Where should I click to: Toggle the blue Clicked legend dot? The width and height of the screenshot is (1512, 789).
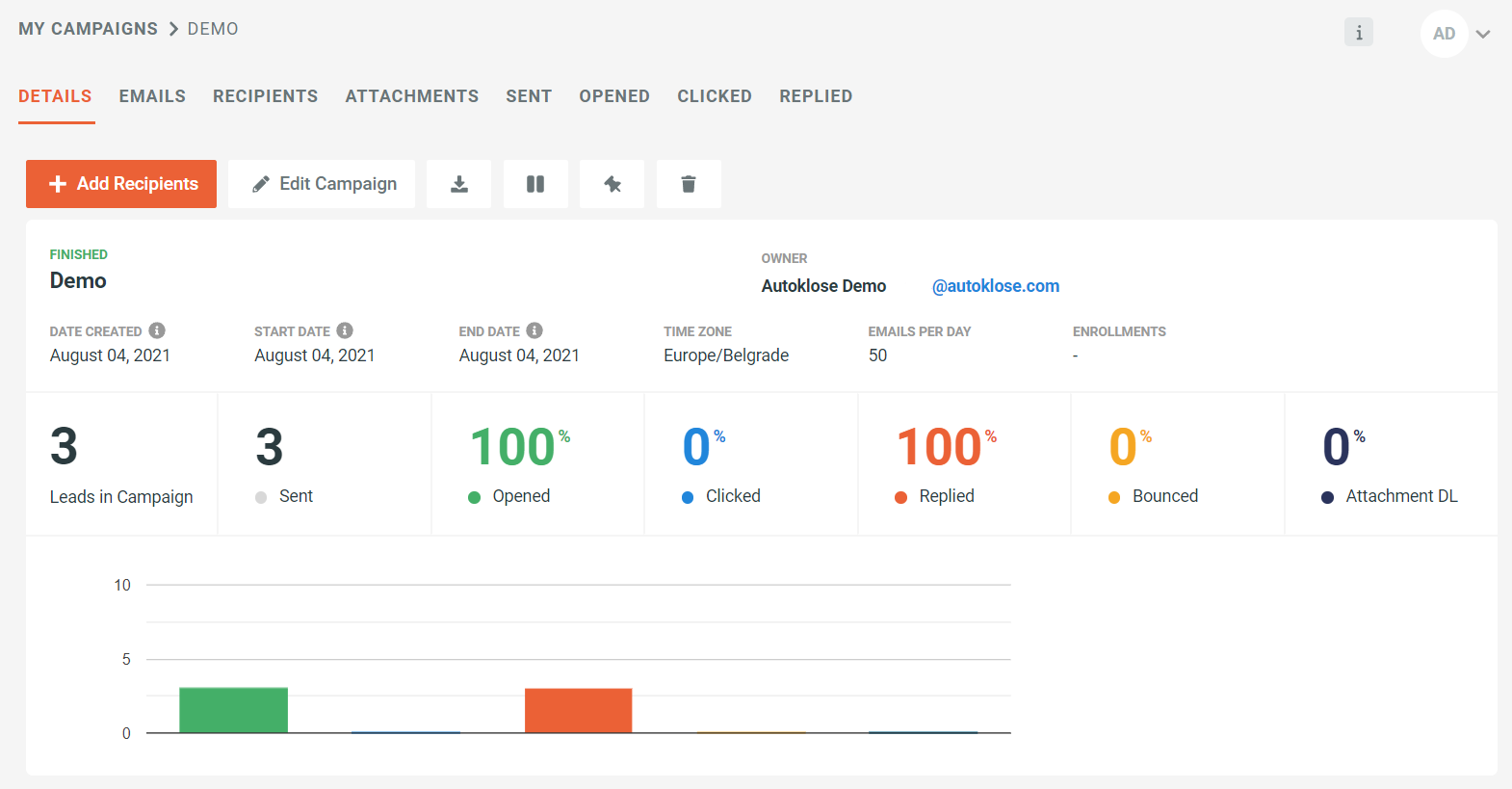tap(688, 497)
